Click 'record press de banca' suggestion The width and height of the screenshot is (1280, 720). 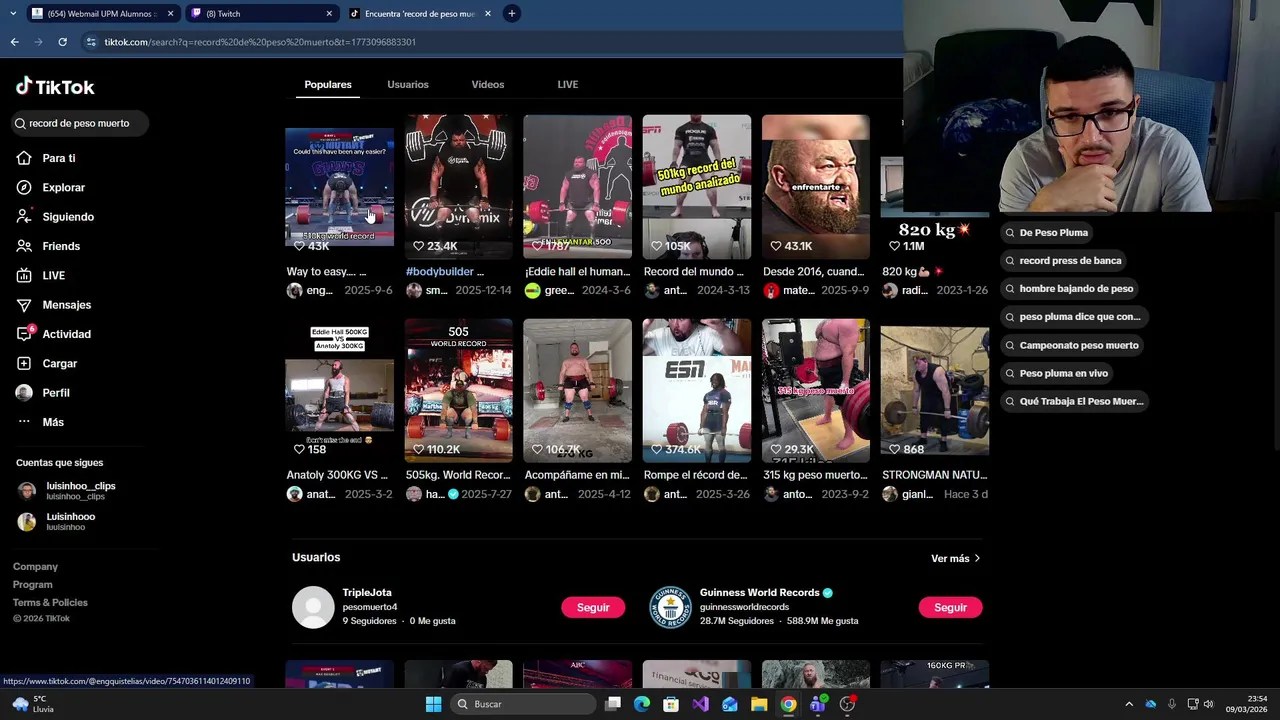(1064, 260)
